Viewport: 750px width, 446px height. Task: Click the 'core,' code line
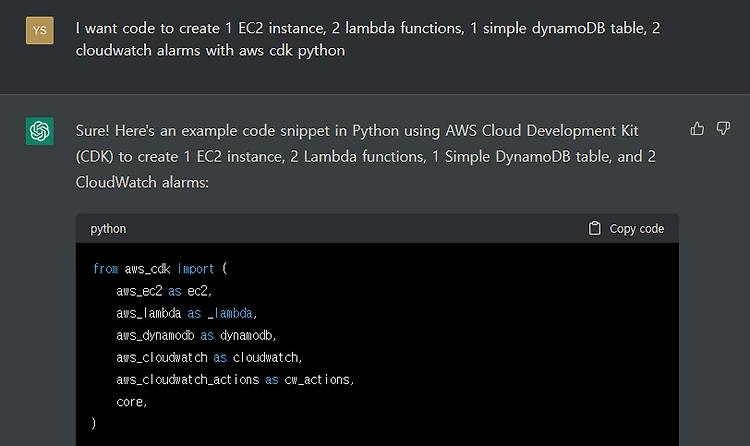click(132, 402)
